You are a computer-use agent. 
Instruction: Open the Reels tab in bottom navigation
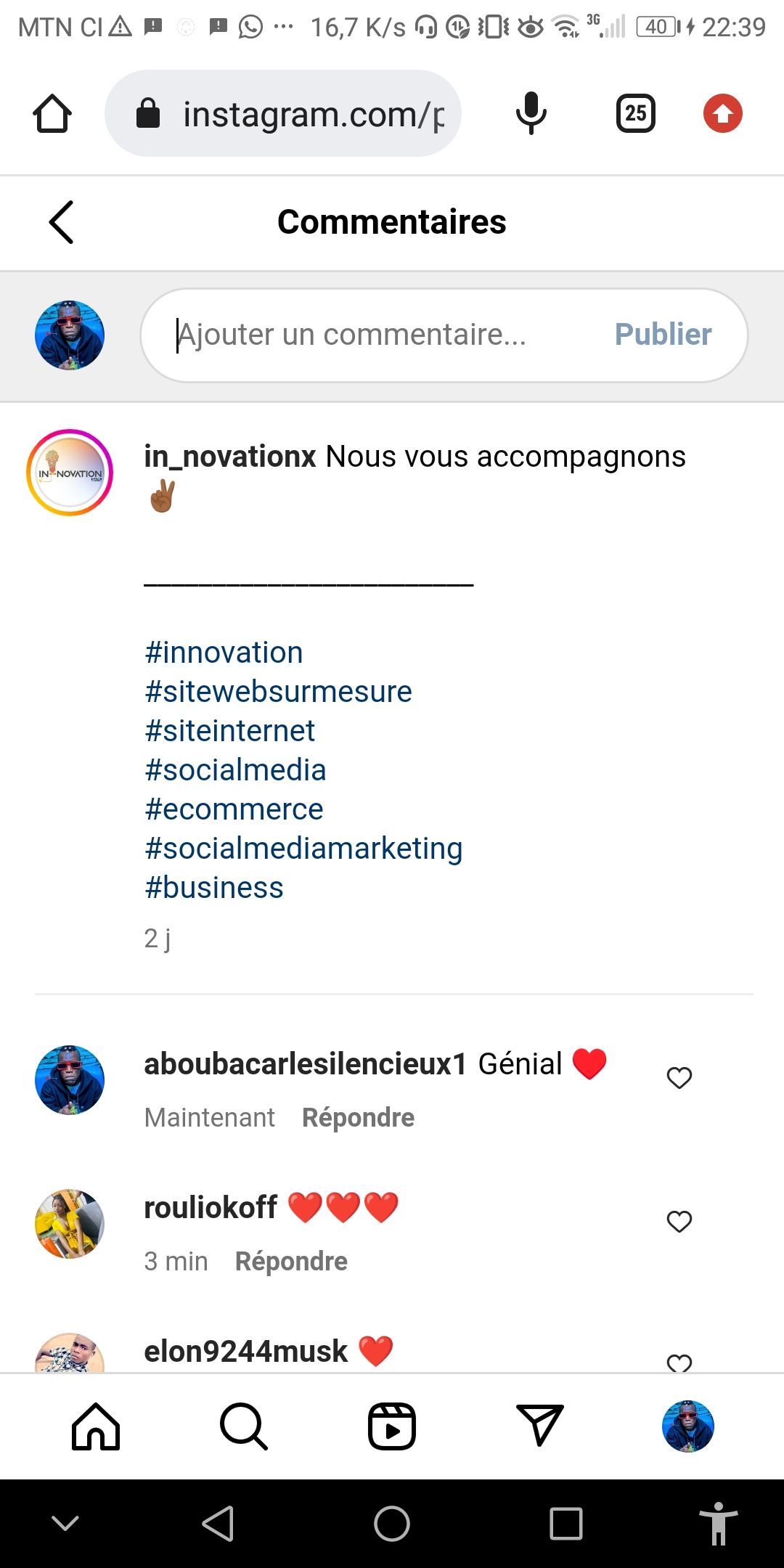[392, 1426]
